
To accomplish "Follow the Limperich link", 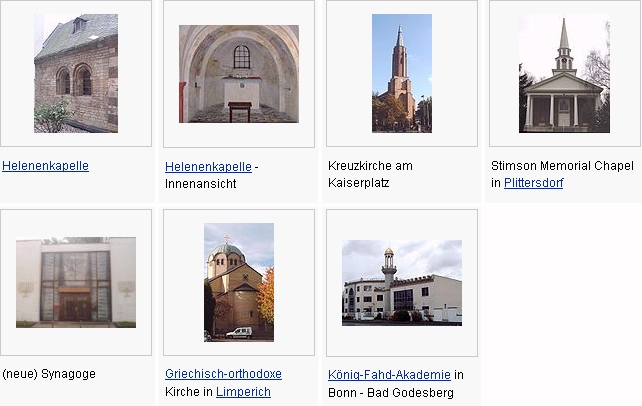I will point(243,392).
